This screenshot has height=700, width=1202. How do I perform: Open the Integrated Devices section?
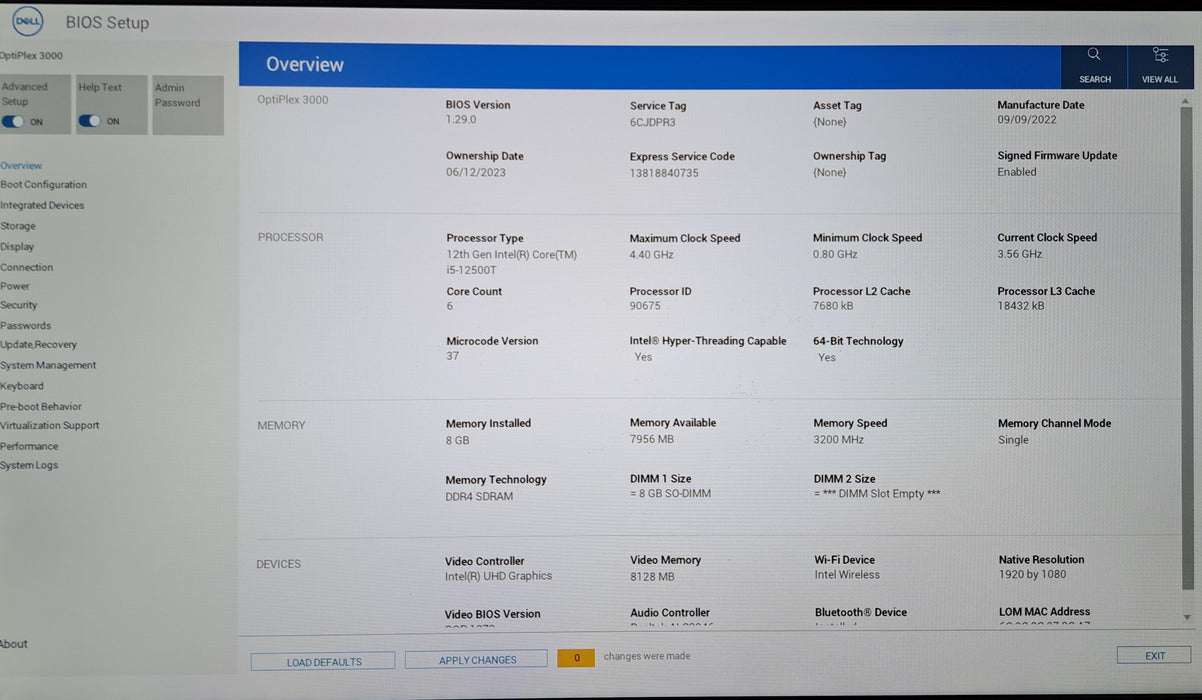pyautogui.click(x=42, y=205)
